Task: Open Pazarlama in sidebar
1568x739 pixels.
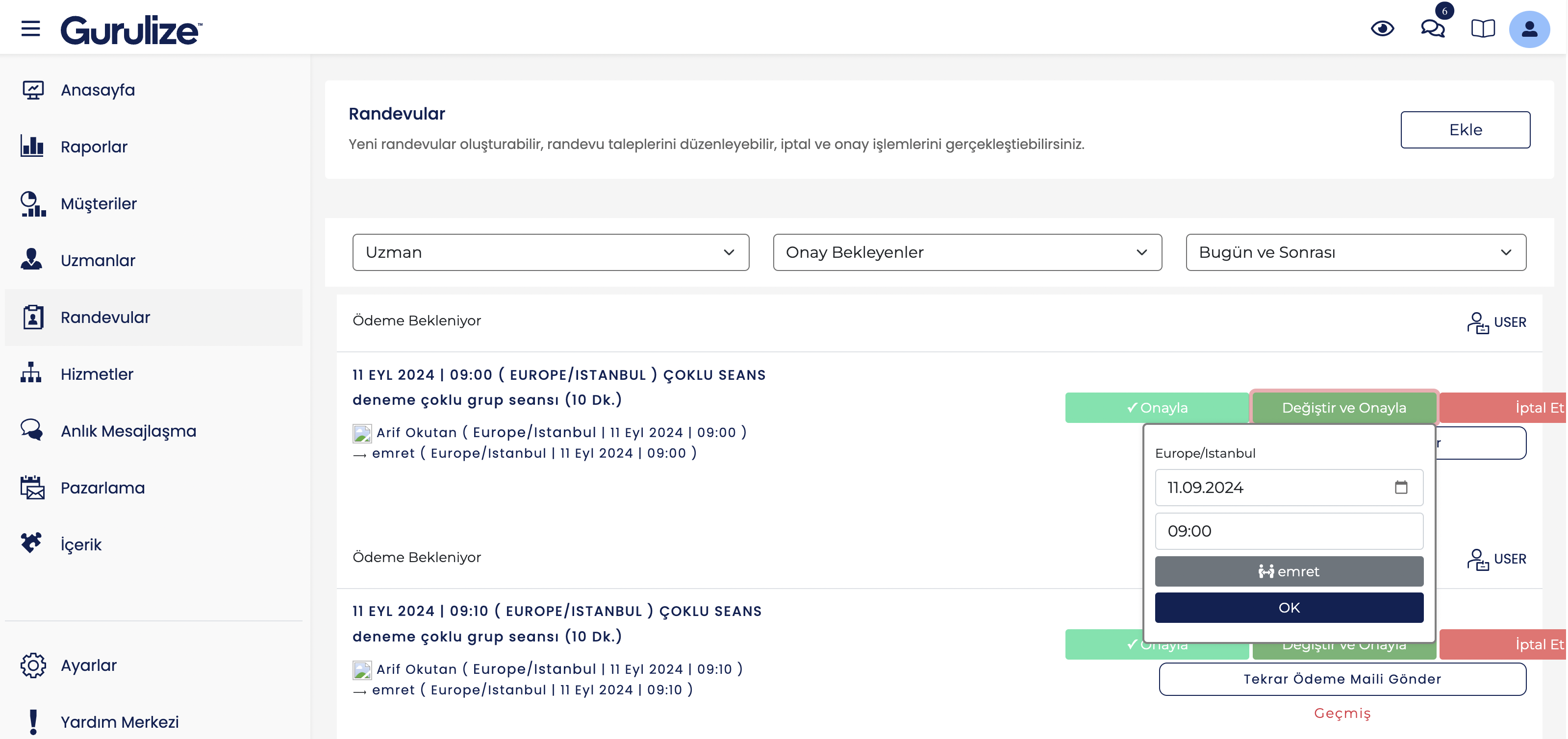Action: point(153,488)
